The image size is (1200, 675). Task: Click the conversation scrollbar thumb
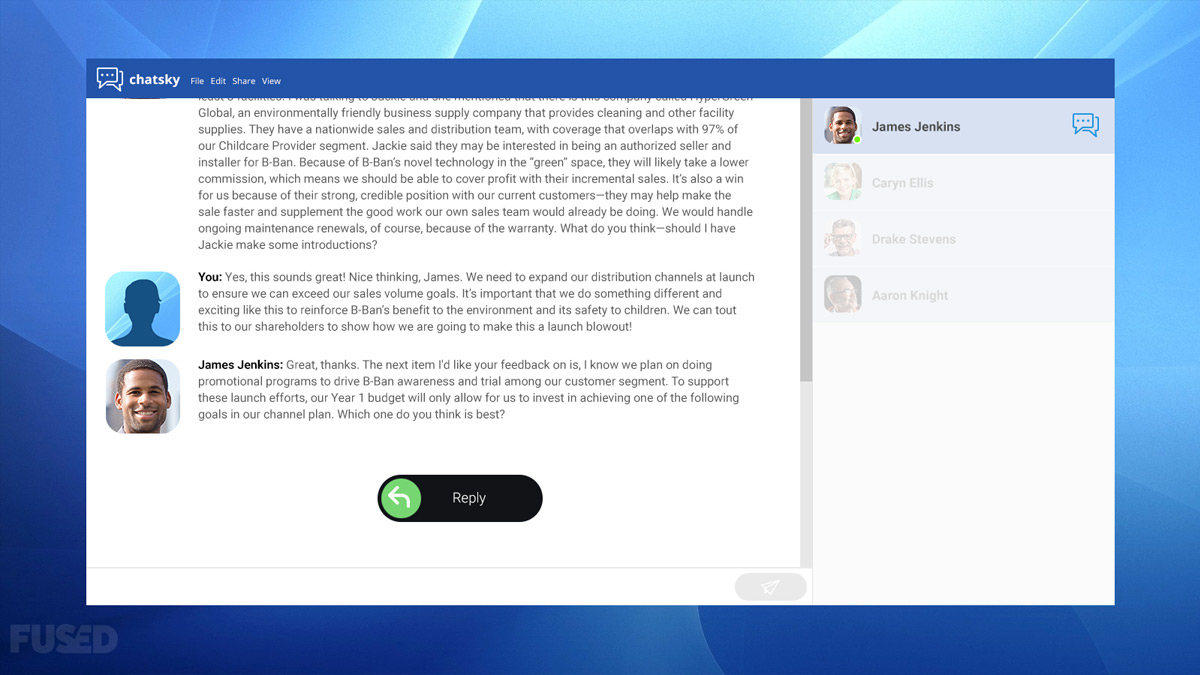pyautogui.click(x=806, y=240)
